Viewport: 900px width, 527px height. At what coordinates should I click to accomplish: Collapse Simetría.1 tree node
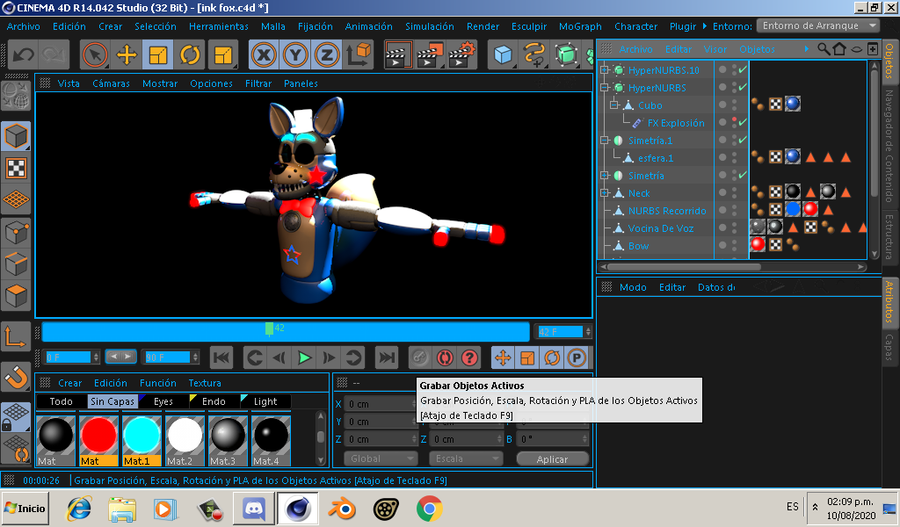click(x=604, y=140)
